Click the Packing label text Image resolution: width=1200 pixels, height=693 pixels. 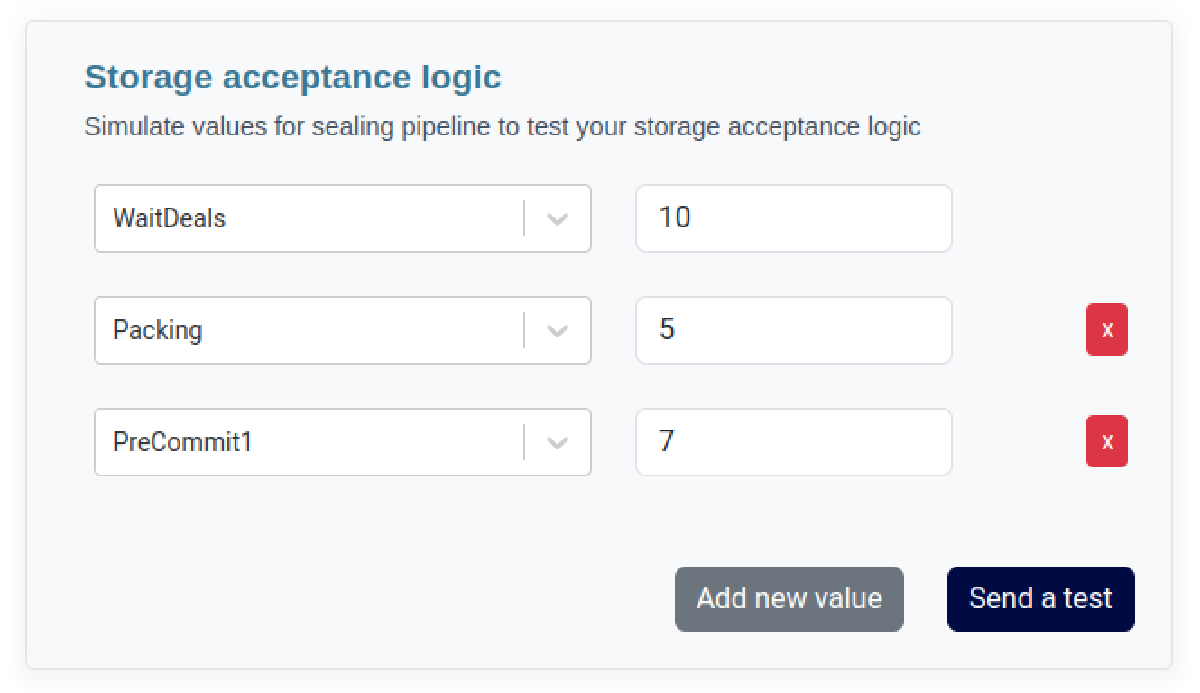(x=157, y=330)
